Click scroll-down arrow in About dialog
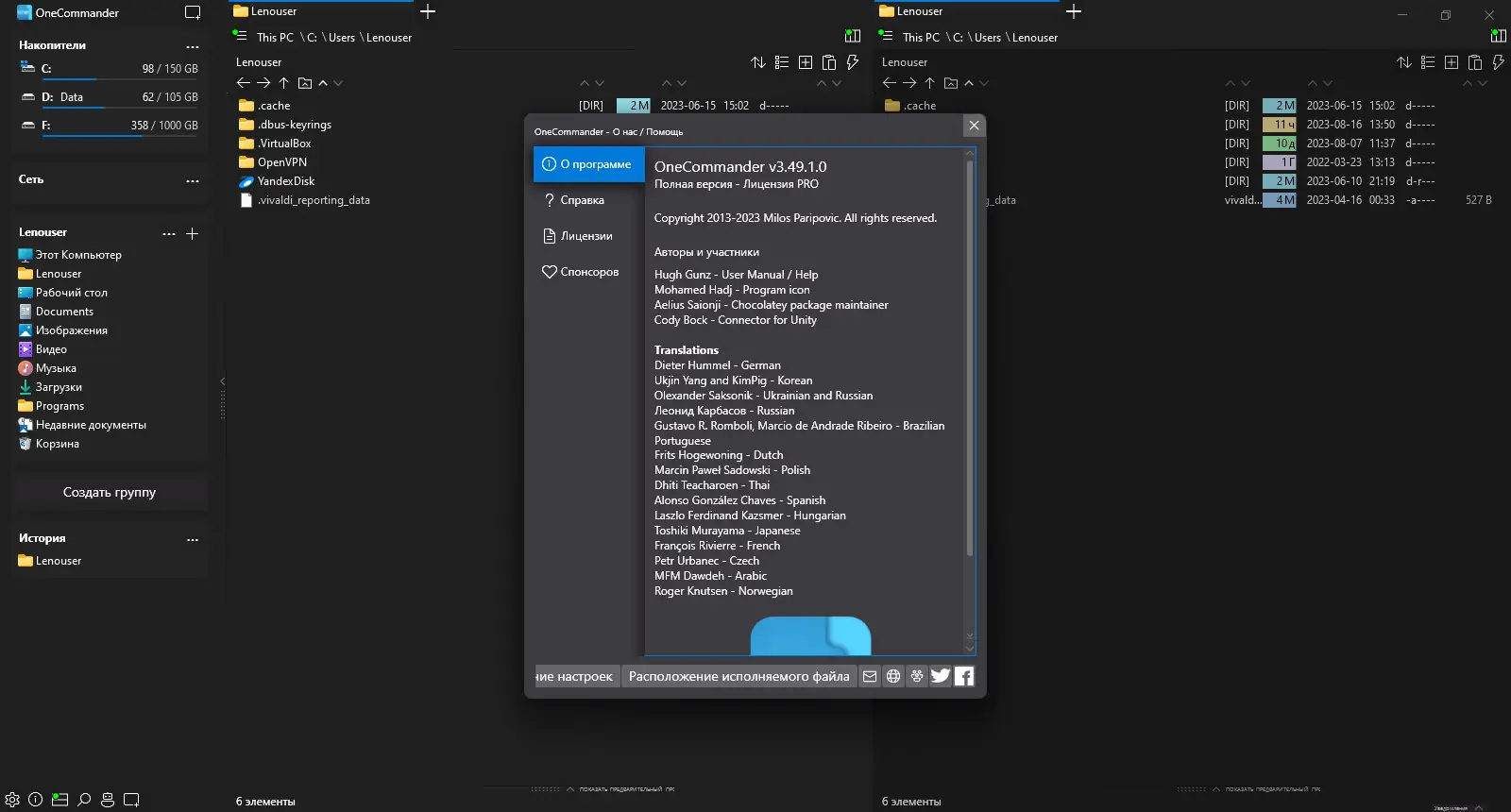This screenshot has height=812, width=1511. pos(969,648)
